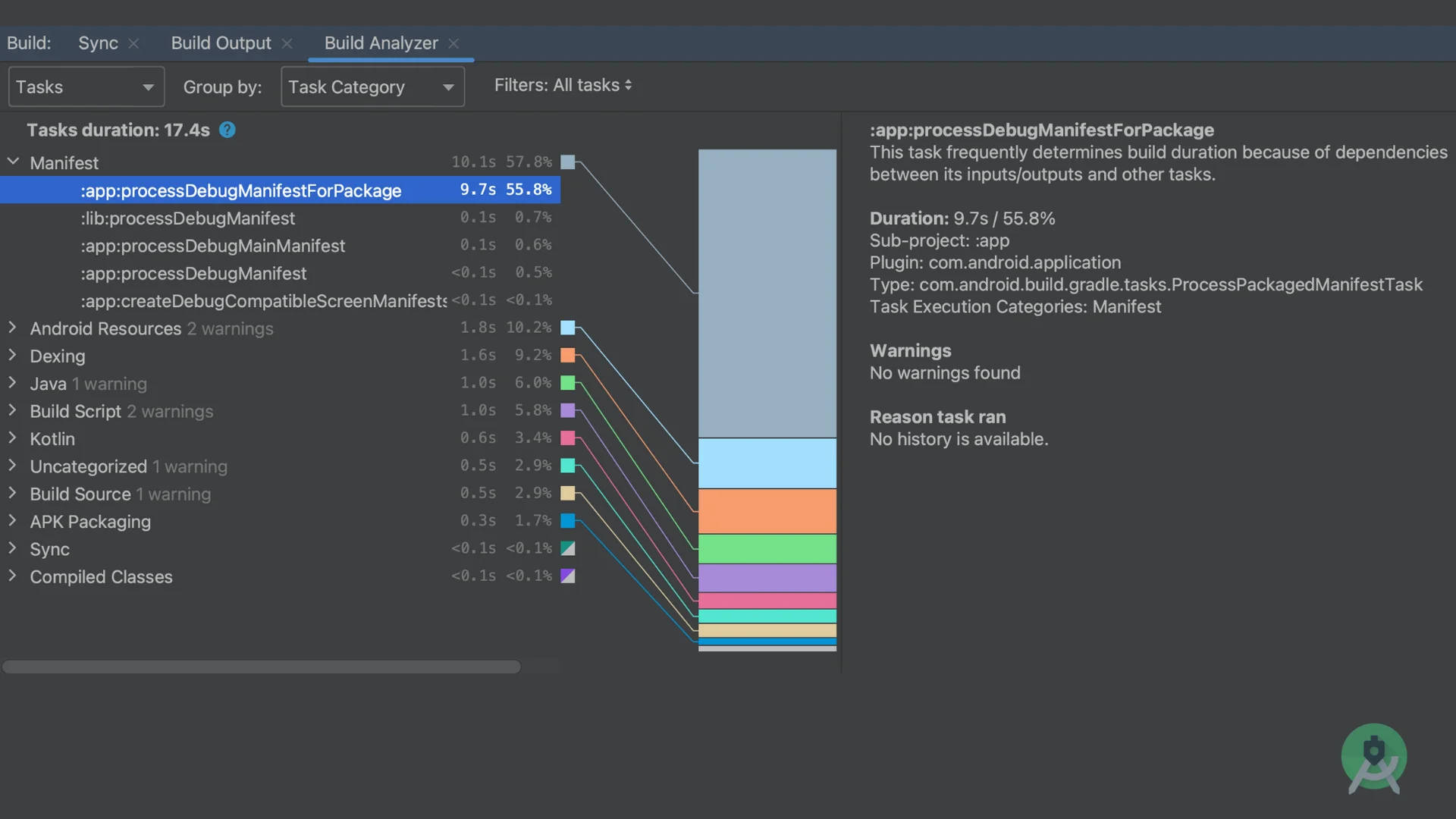This screenshot has height=819, width=1456.
Task: Click the light blue Android Resources chart segment
Action: [767, 463]
